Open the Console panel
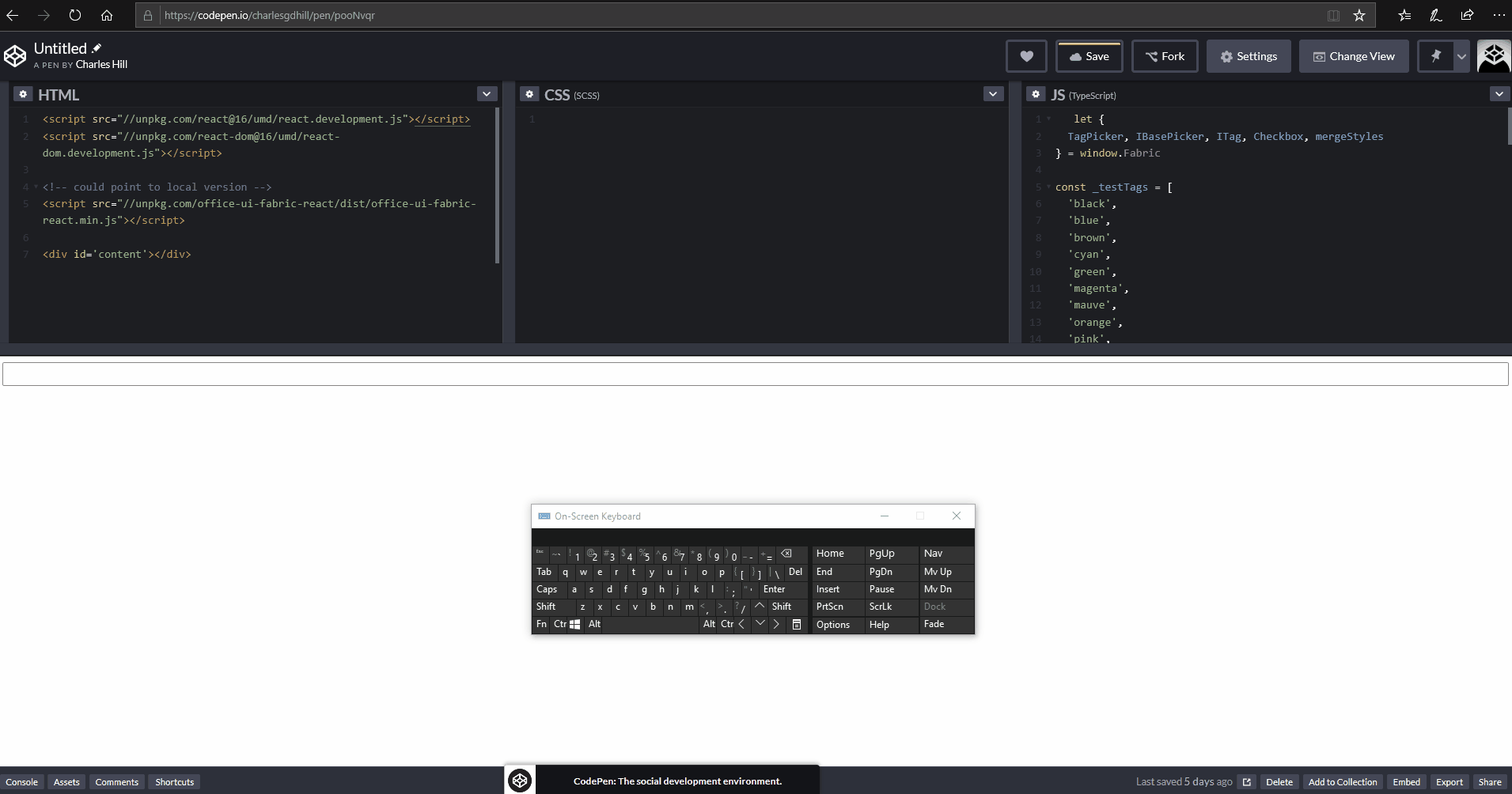The height and width of the screenshot is (794, 1512). coord(22,781)
